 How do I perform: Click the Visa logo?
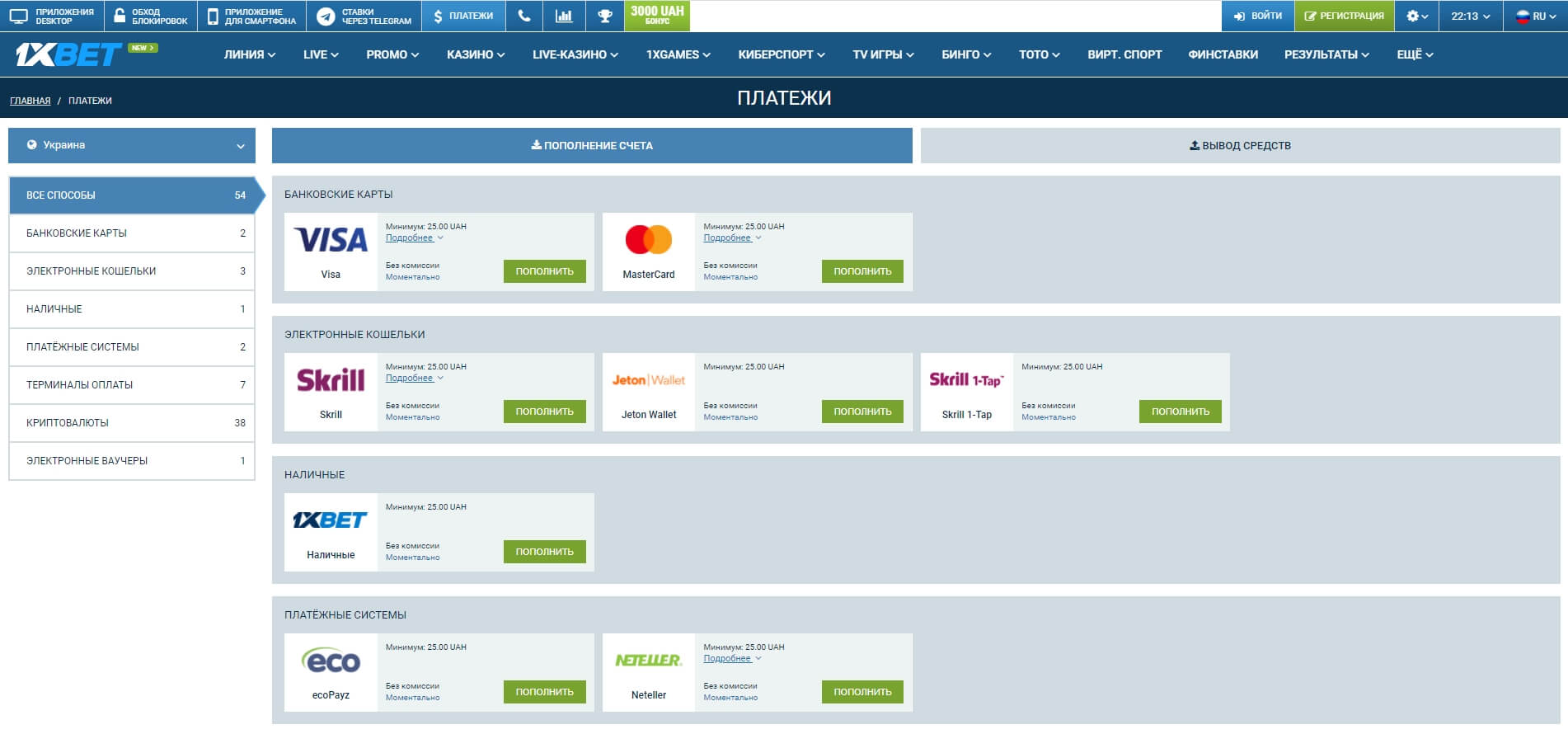(x=331, y=240)
